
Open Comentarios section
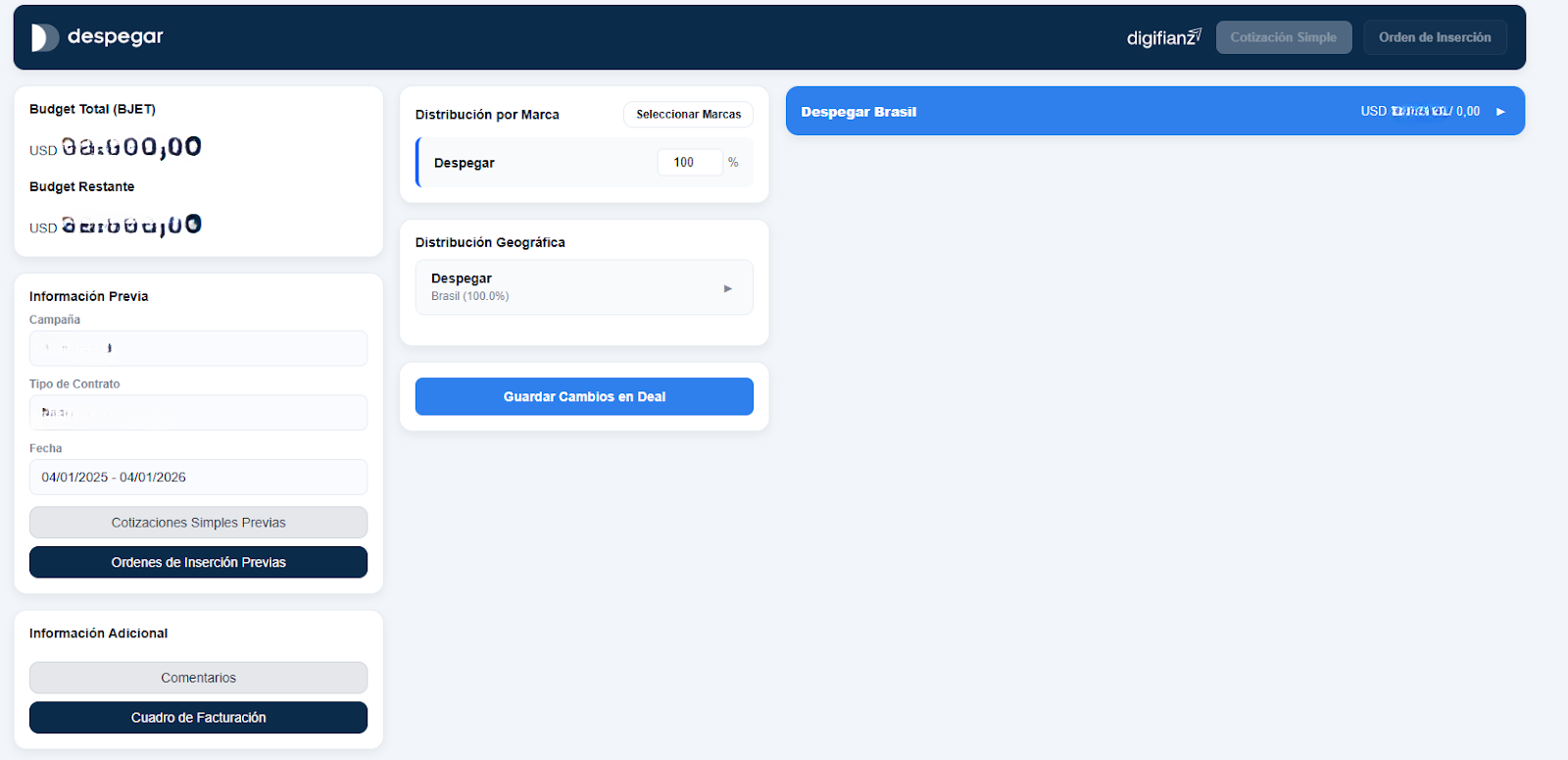pos(198,678)
